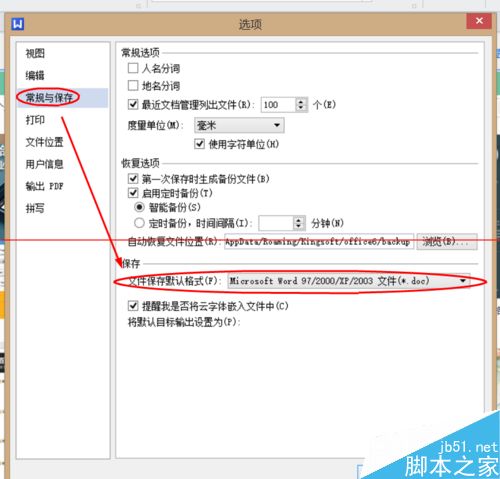
Task: Switch to the 编辑 category
Action: [35, 75]
